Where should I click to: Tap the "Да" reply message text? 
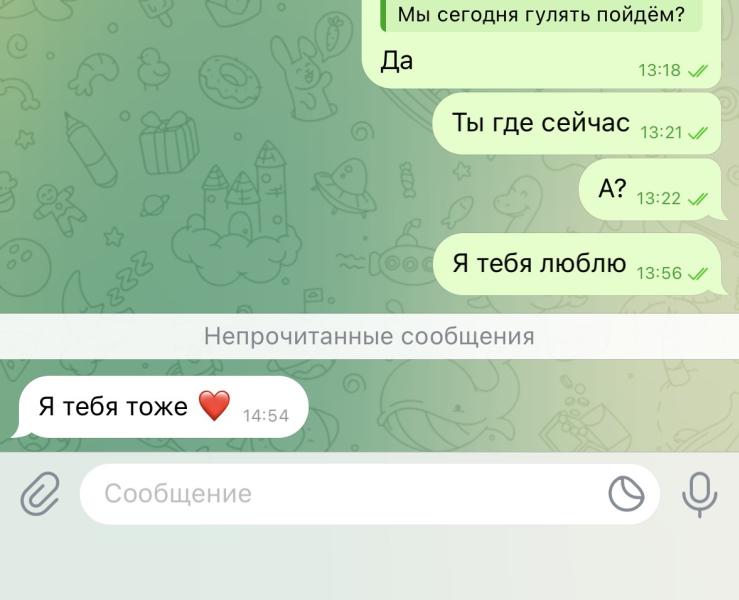397,61
